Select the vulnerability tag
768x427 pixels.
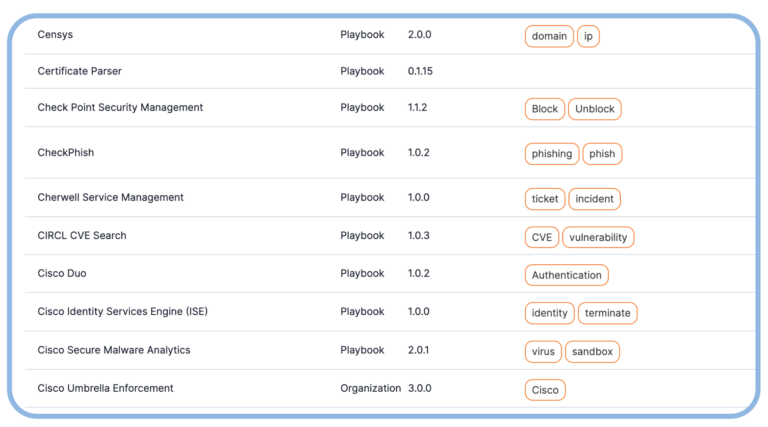click(598, 237)
